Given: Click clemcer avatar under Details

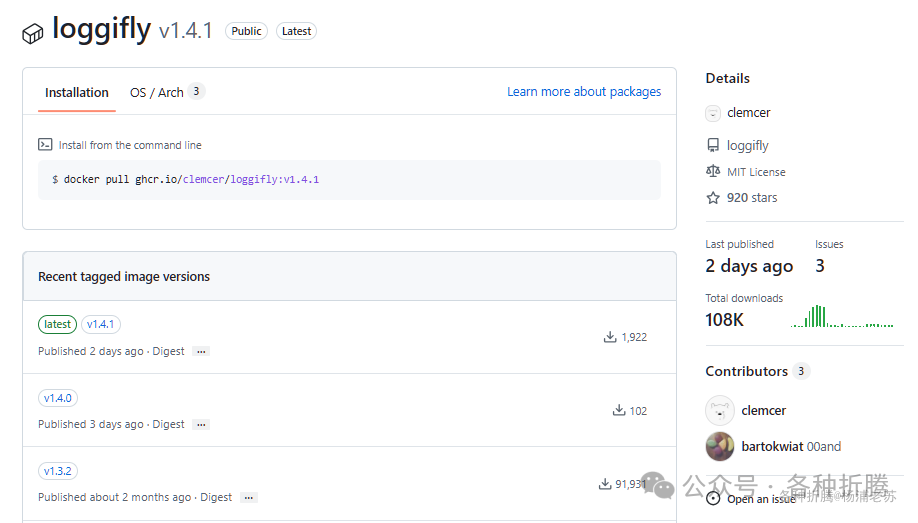Looking at the screenshot, I should 713,113.
